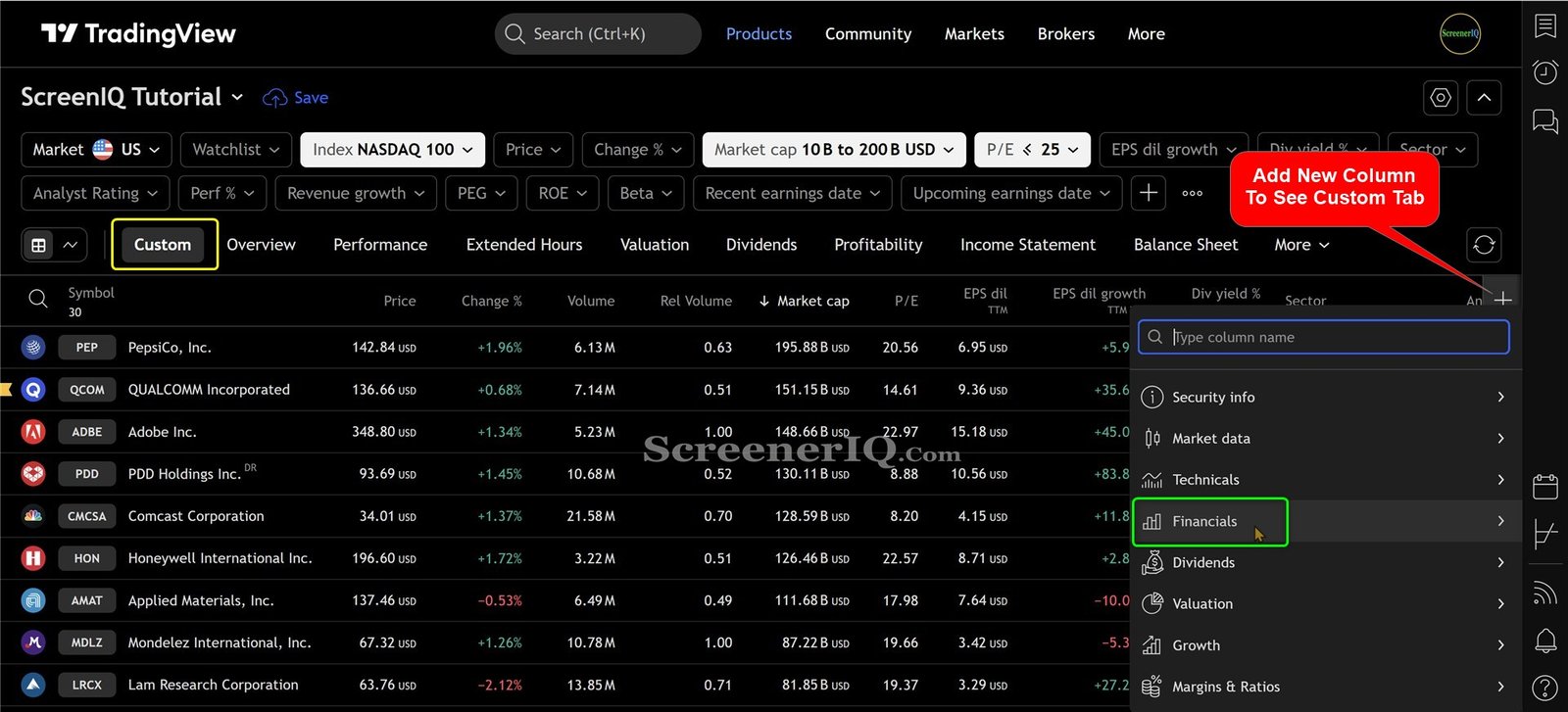
Task: Click the ScreenerIQ user avatar
Action: [1459, 33]
